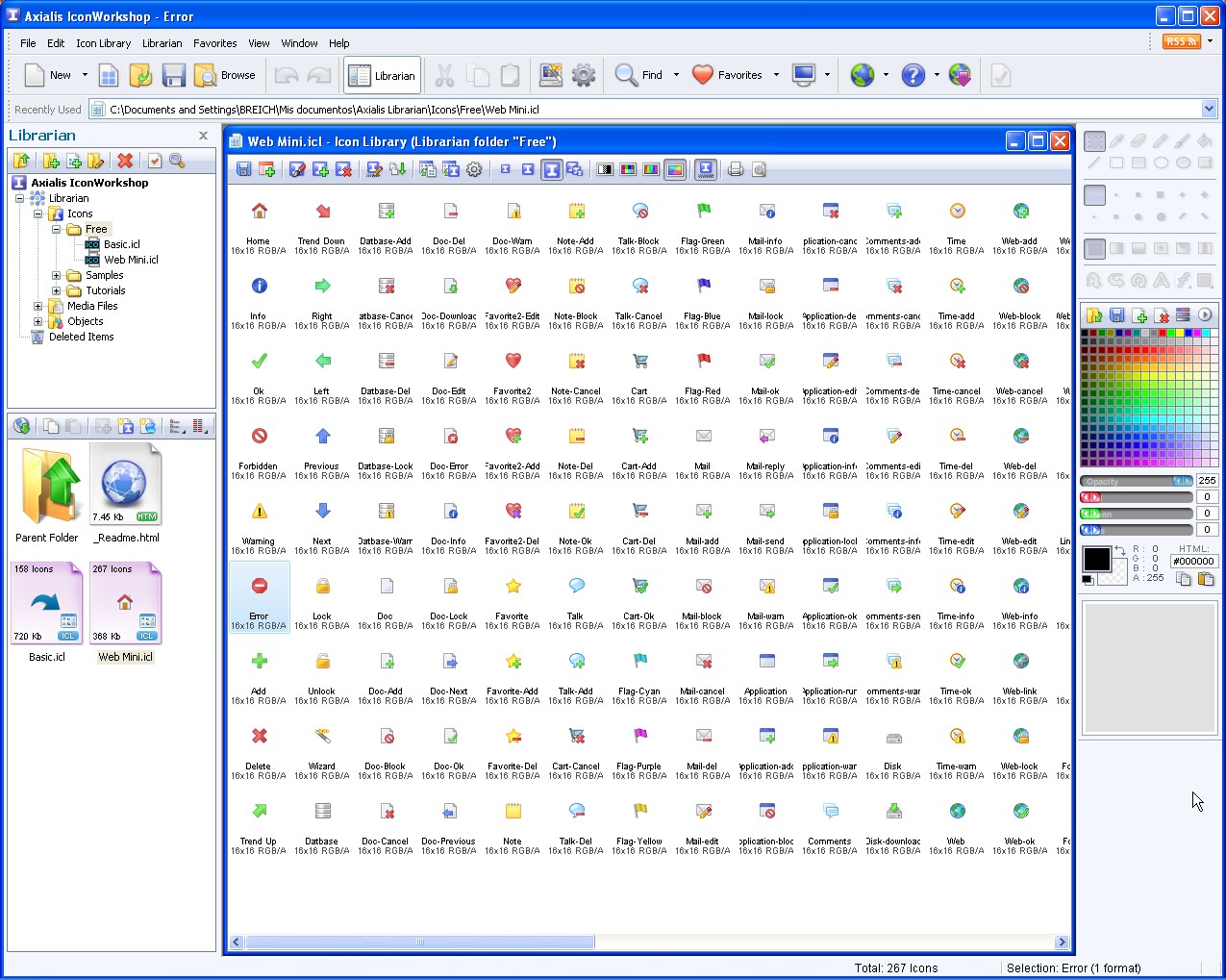Select Deleted Items in the tree

[81, 337]
